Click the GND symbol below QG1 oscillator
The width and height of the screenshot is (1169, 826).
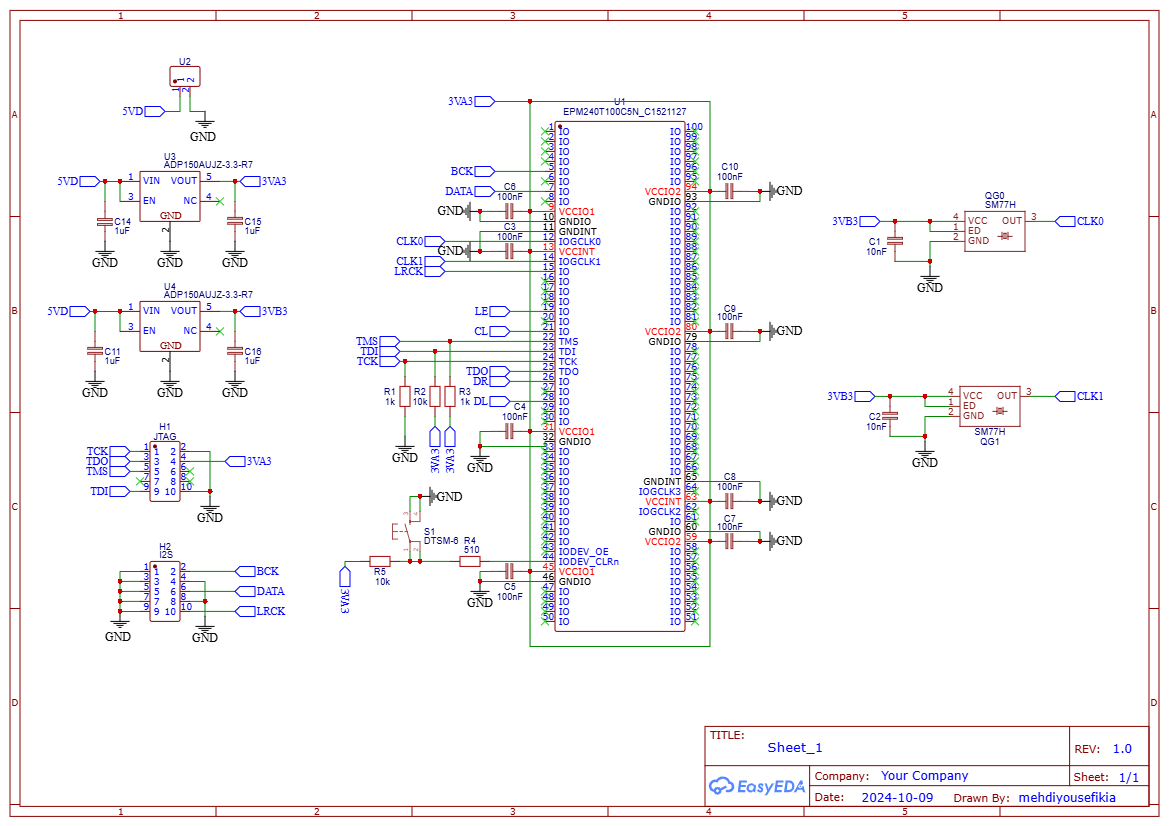pyautogui.click(x=924, y=456)
